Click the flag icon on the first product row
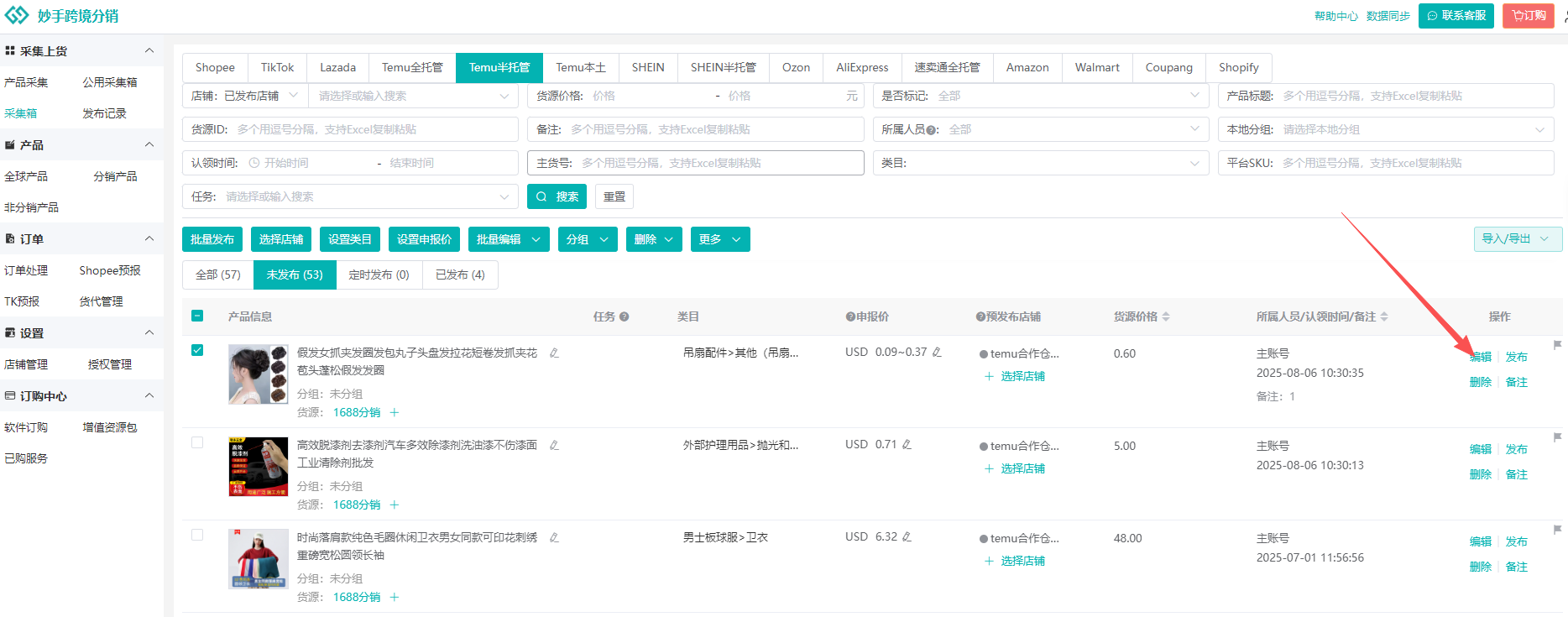 point(1557,345)
